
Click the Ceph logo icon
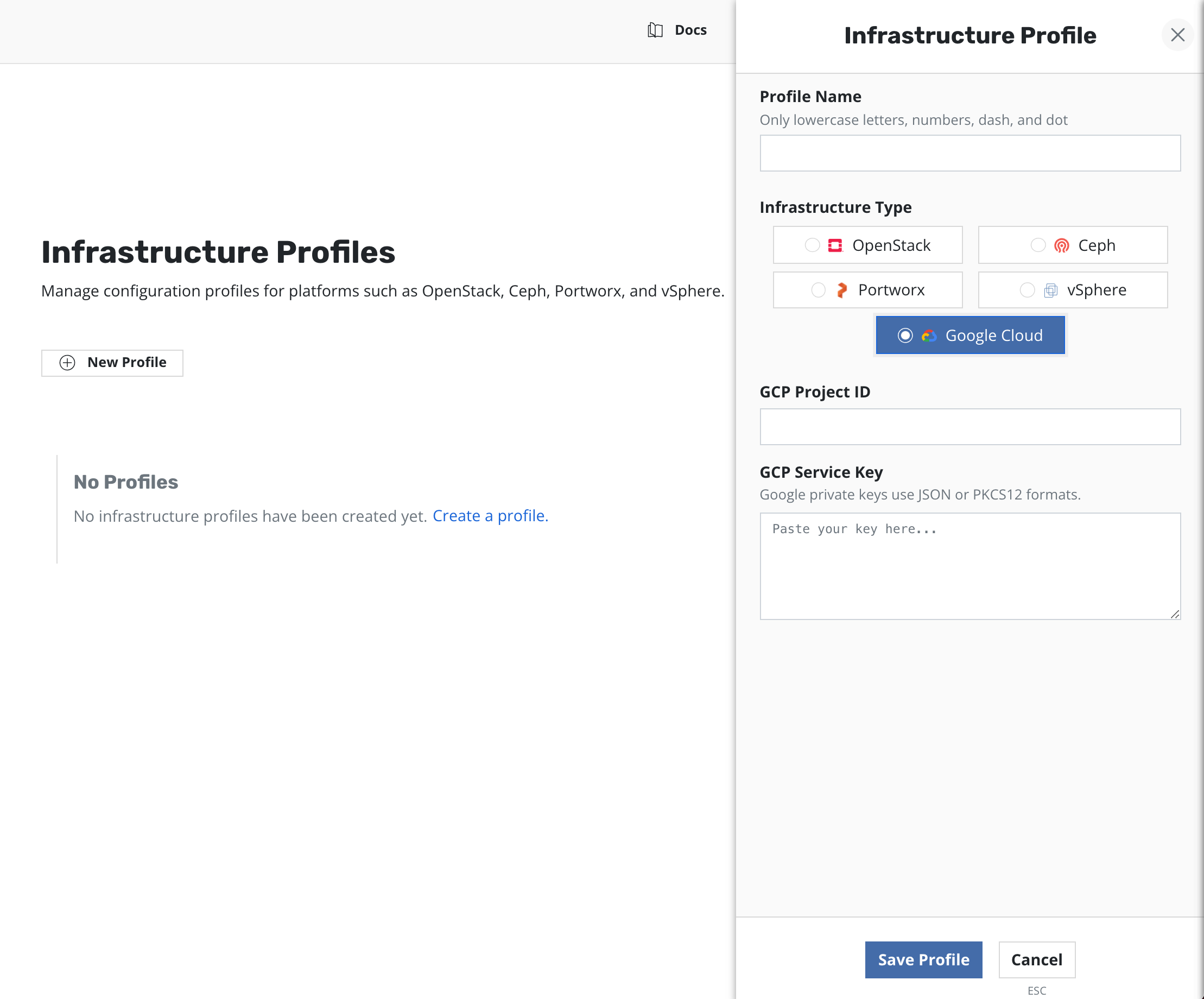tap(1061, 245)
